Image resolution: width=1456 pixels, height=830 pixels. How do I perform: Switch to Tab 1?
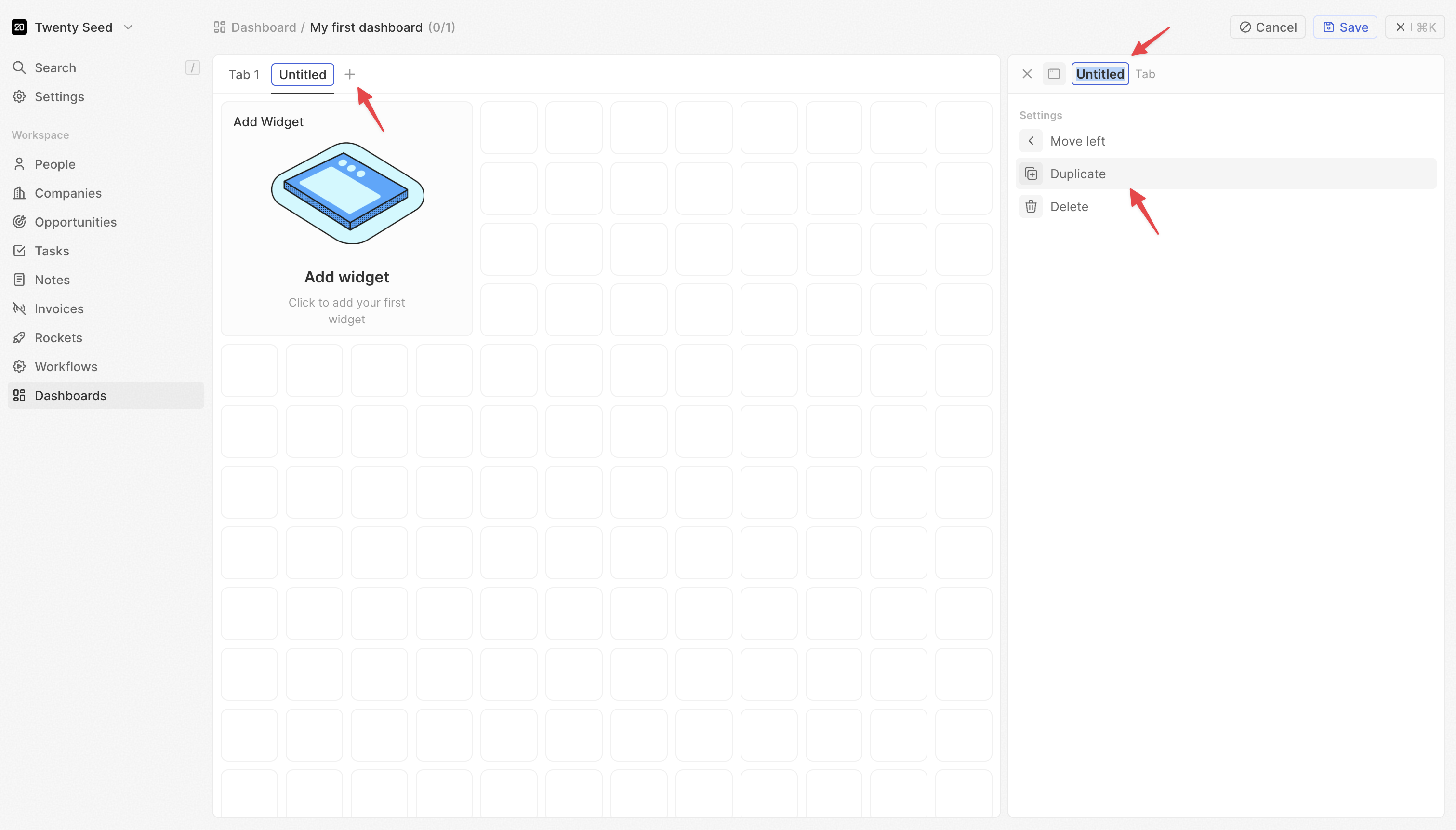pyautogui.click(x=243, y=75)
